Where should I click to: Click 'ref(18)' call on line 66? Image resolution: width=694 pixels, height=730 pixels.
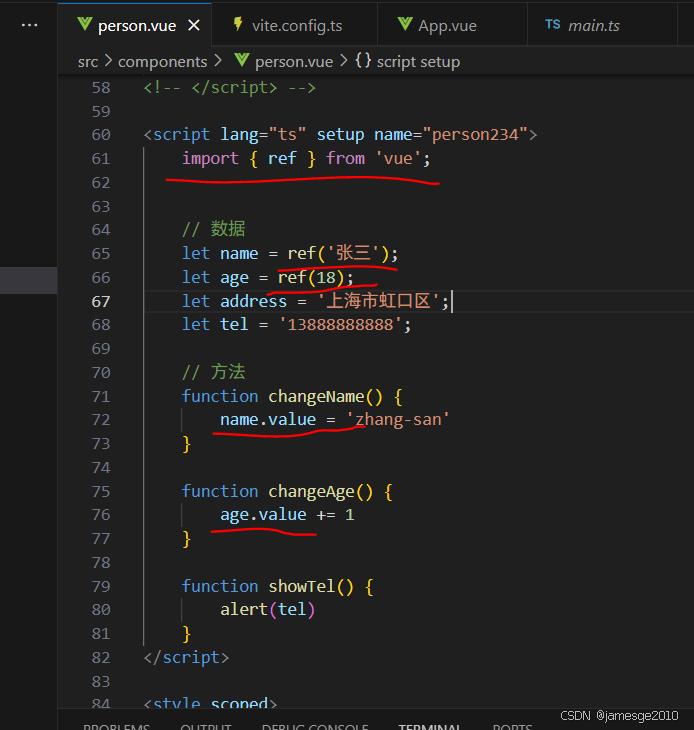point(310,278)
